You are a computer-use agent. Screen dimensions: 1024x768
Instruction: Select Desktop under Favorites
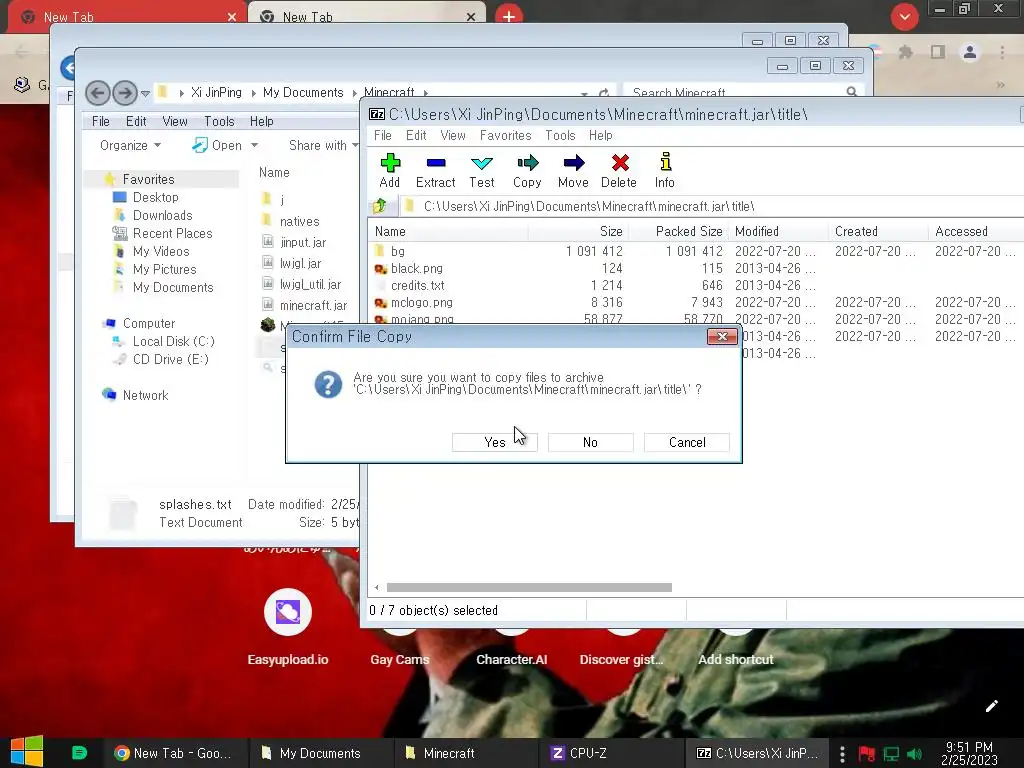pos(155,197)
